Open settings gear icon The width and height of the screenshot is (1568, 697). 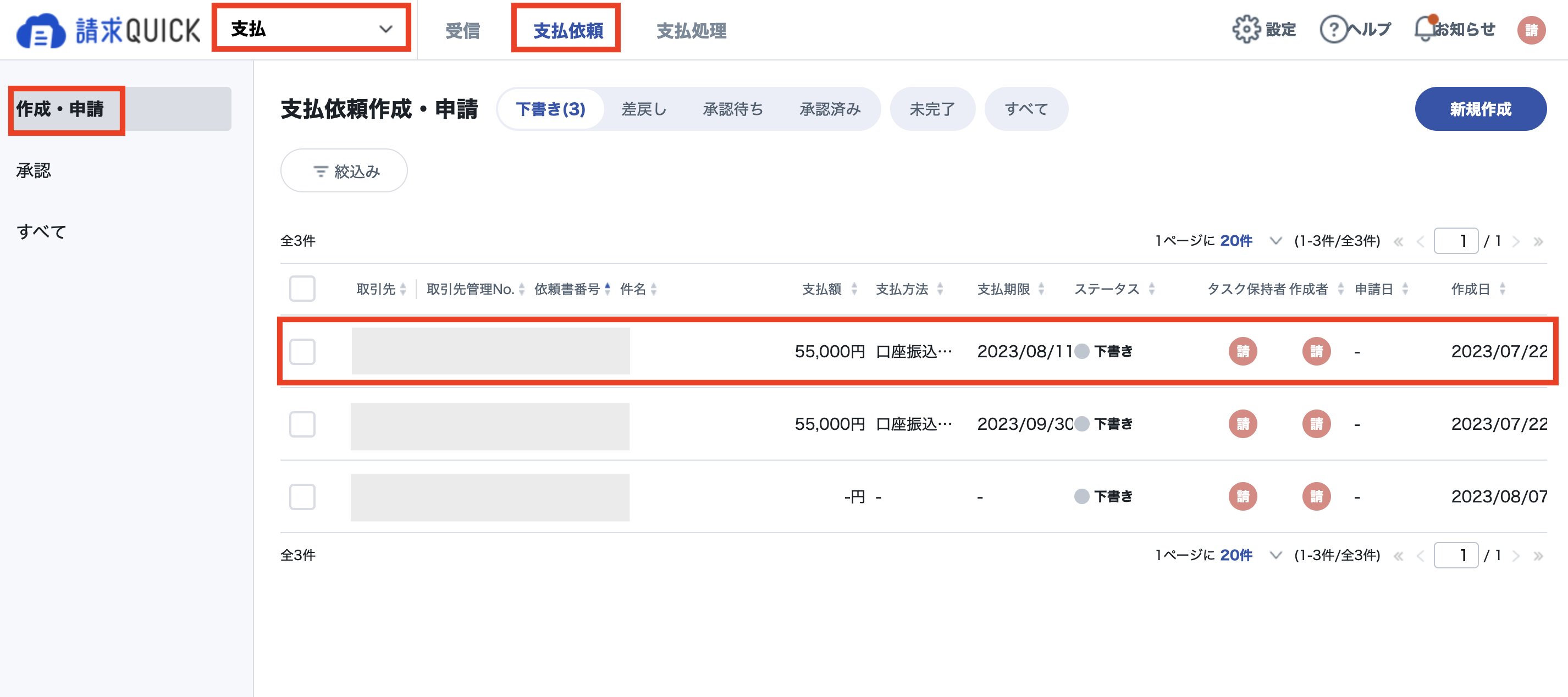pyautogui.click(x=1246, y=29)
